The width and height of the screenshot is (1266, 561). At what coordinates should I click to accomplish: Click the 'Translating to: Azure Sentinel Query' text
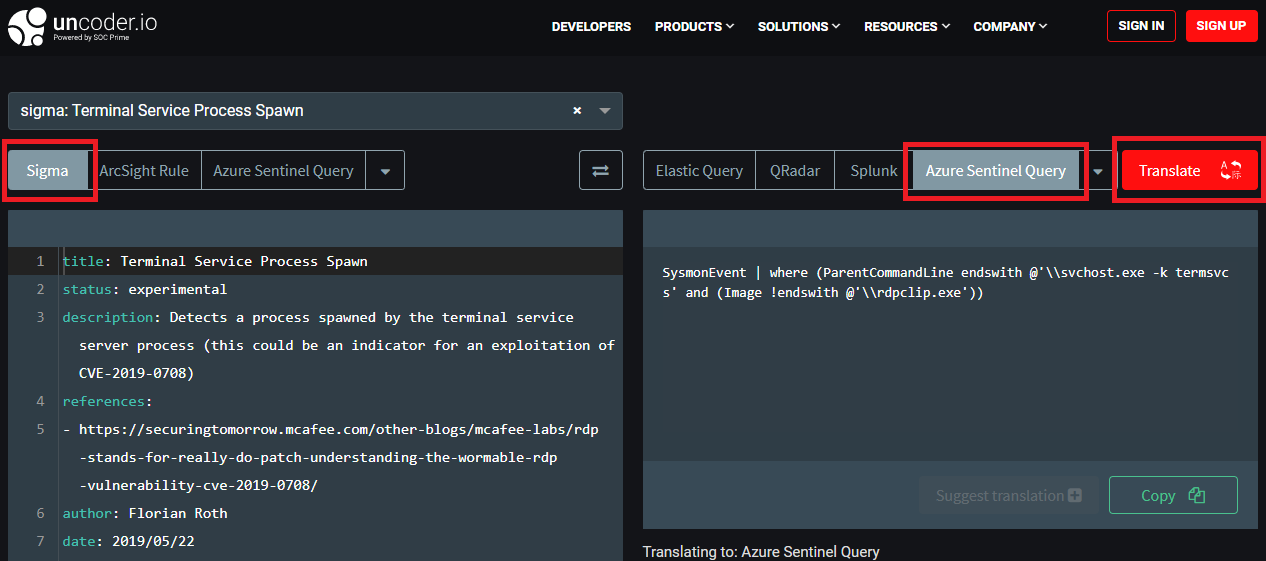coord(761,551)
